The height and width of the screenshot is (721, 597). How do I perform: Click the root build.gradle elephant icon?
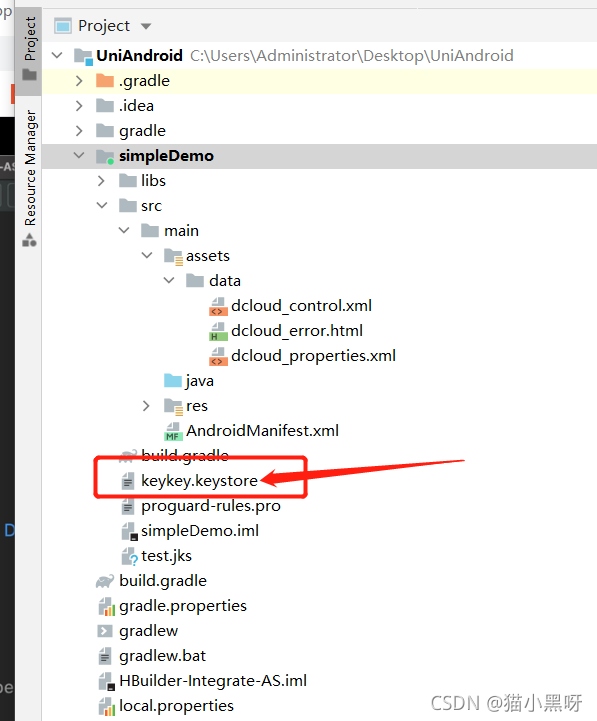point(105,581)
